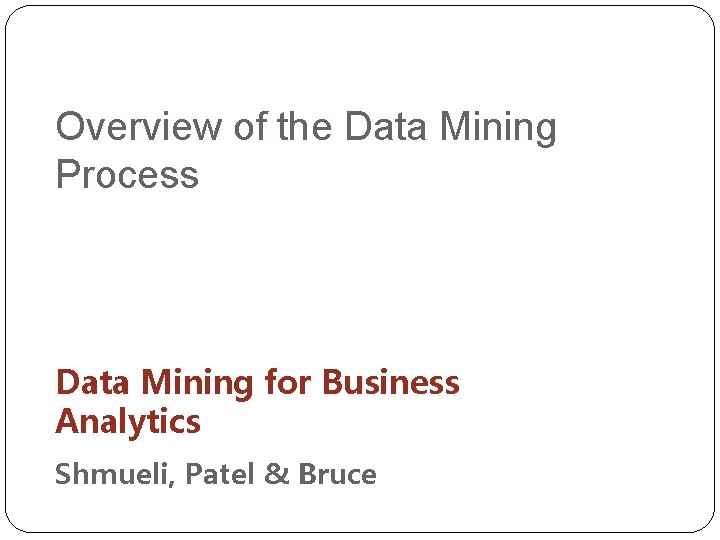Screen dimensions: 720x540
Task: Select the red word "Business"
Action: pyautogui.click(x=390, y=382)
